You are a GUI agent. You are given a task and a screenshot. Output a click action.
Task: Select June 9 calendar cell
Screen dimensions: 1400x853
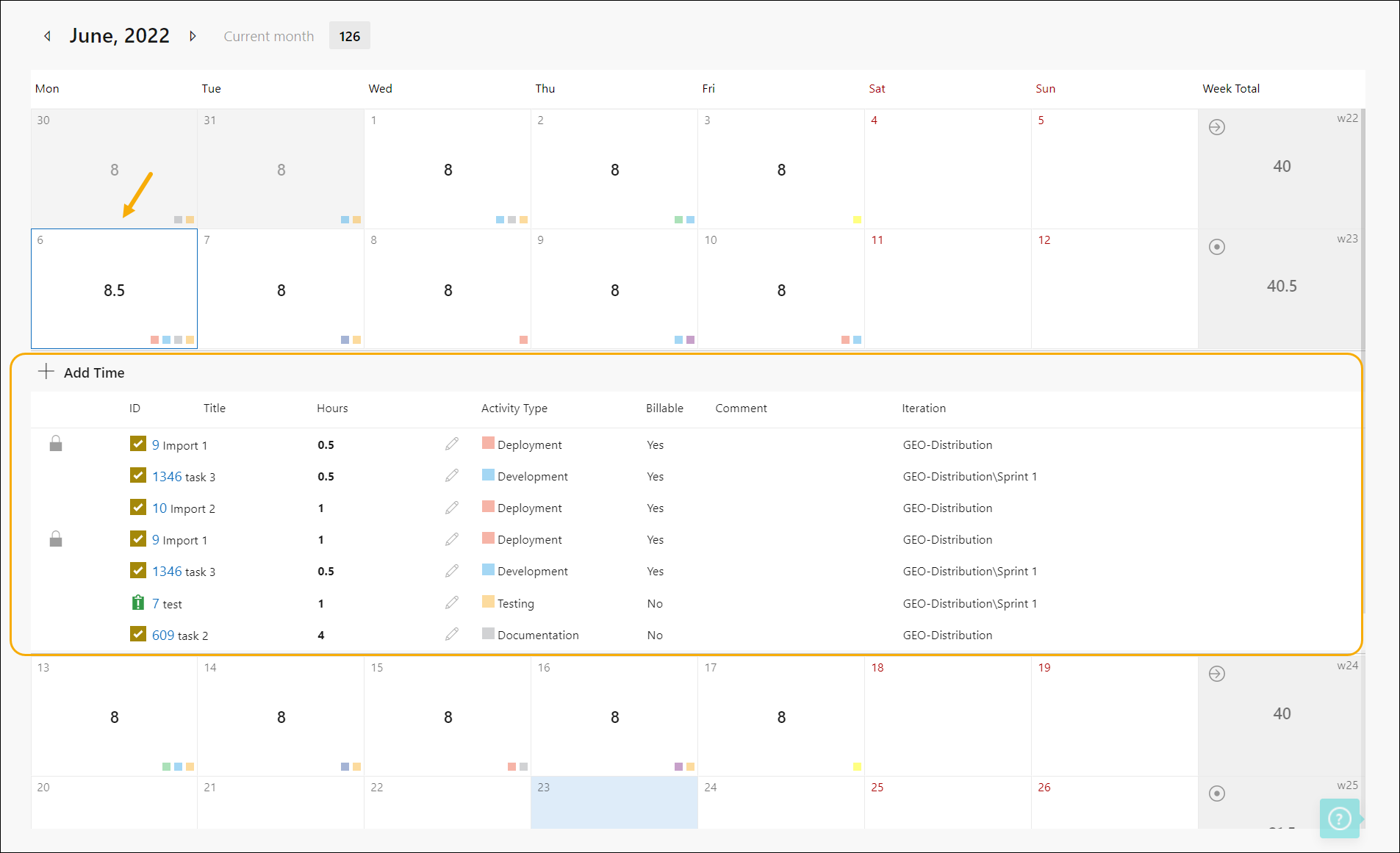(x=614, y=289)
